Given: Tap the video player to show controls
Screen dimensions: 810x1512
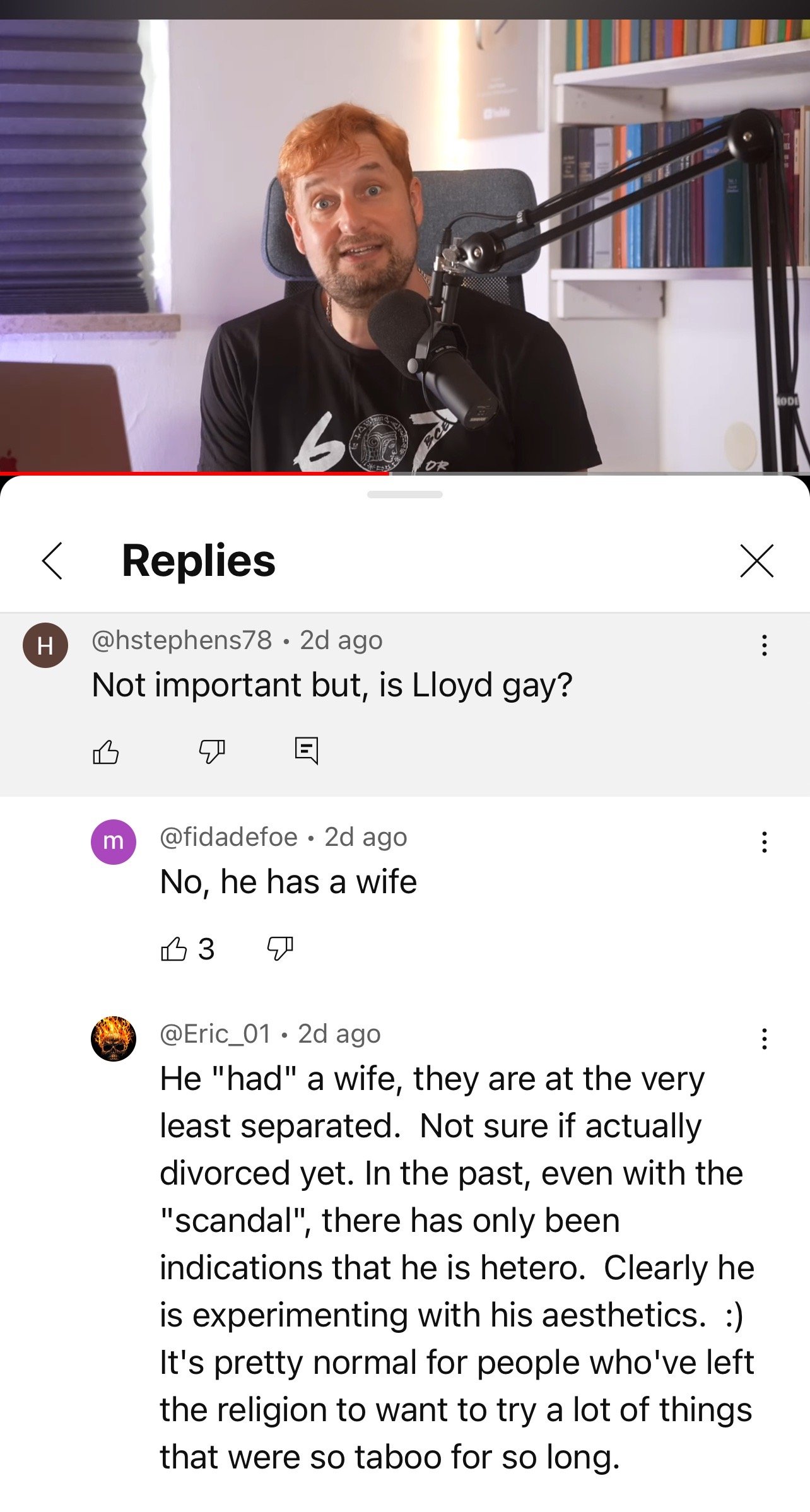Looking at the screenshot, I should tap(405, 246).
